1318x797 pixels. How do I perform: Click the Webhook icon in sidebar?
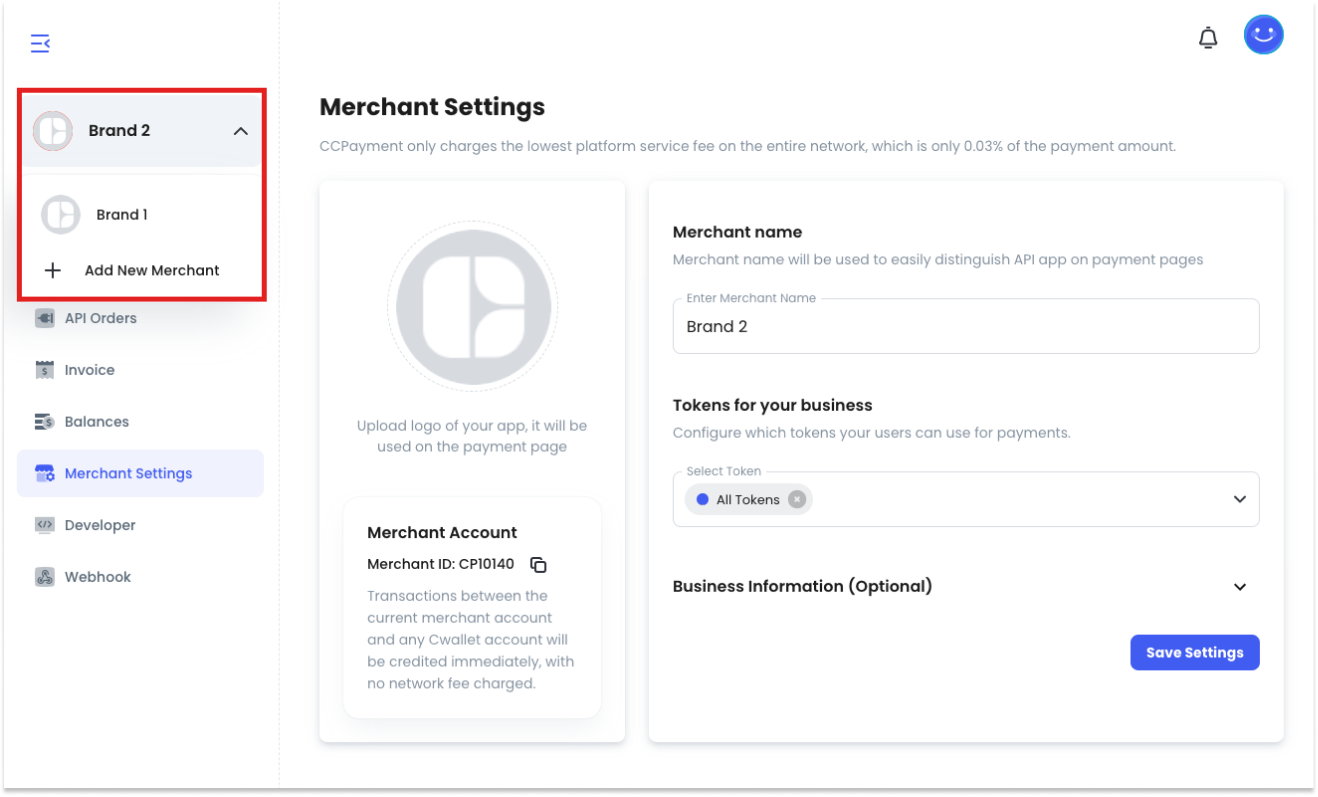(x=45, y=577)
